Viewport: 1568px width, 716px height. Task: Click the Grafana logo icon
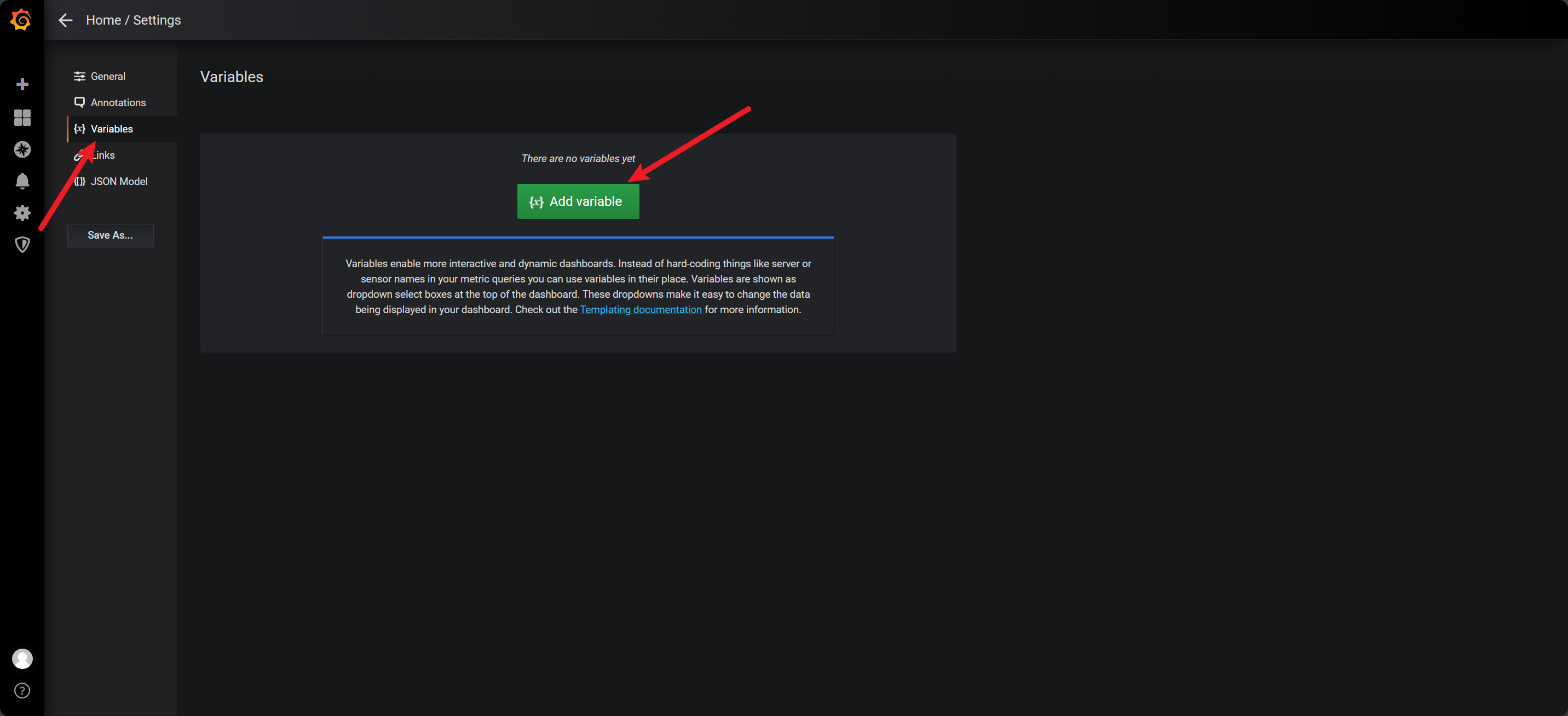[x=21, y=20]
